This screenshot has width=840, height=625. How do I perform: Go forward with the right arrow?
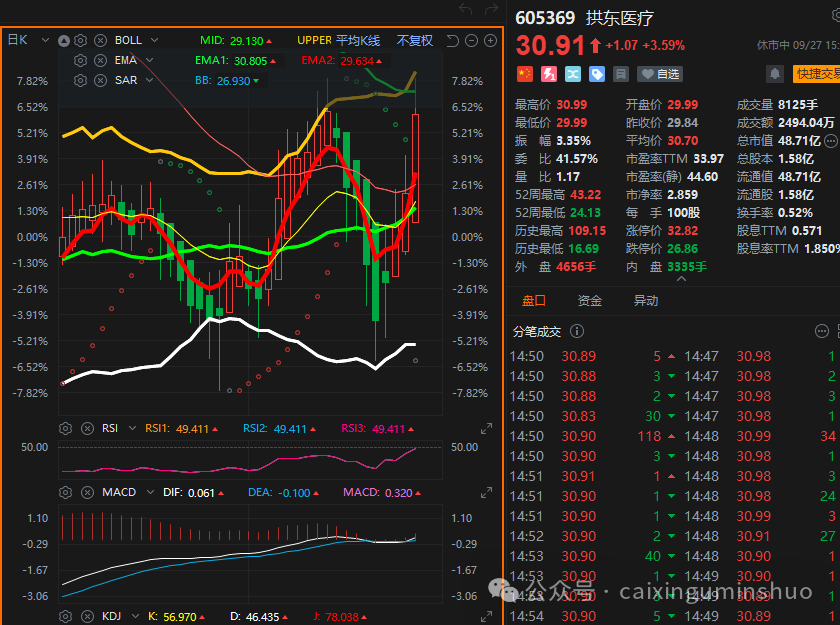pos(491,9)
